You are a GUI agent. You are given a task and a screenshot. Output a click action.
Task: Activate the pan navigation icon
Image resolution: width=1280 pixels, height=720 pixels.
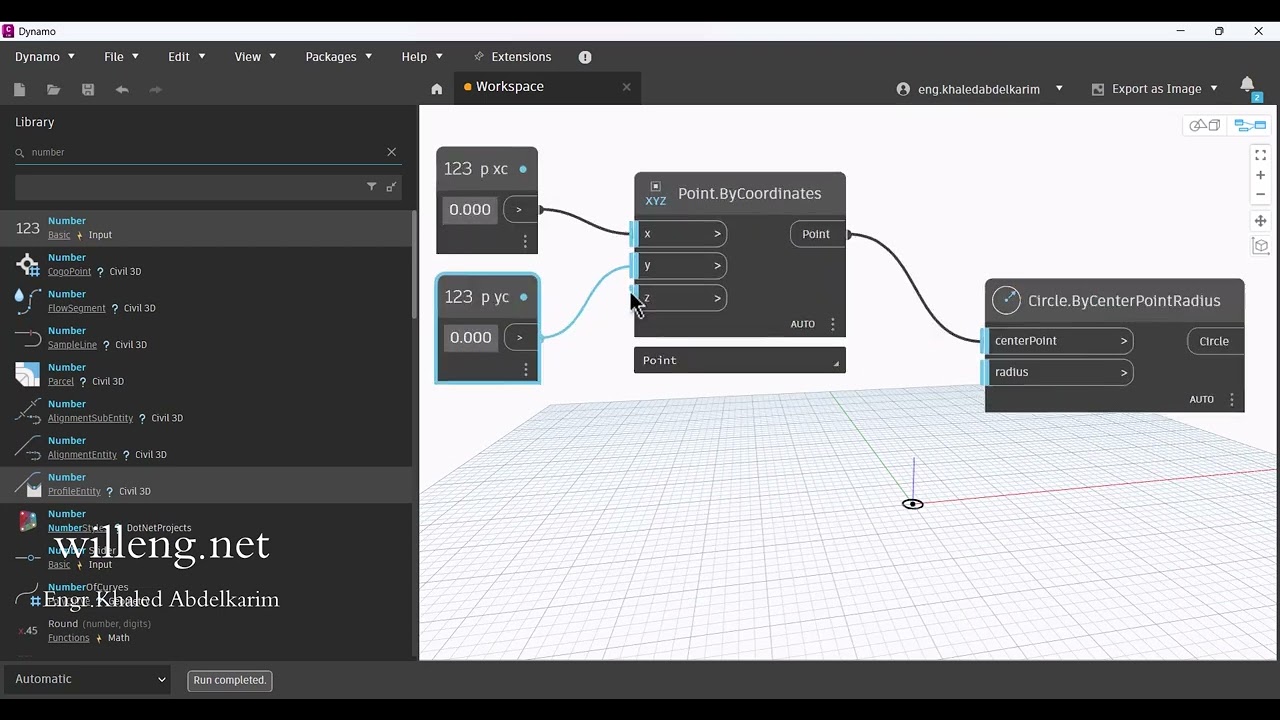[1260, 220]
